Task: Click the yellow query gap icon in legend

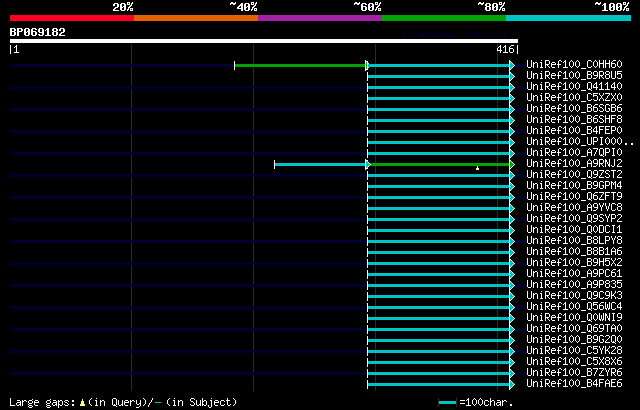Action: pyautogui.click(x=82, y=403)
